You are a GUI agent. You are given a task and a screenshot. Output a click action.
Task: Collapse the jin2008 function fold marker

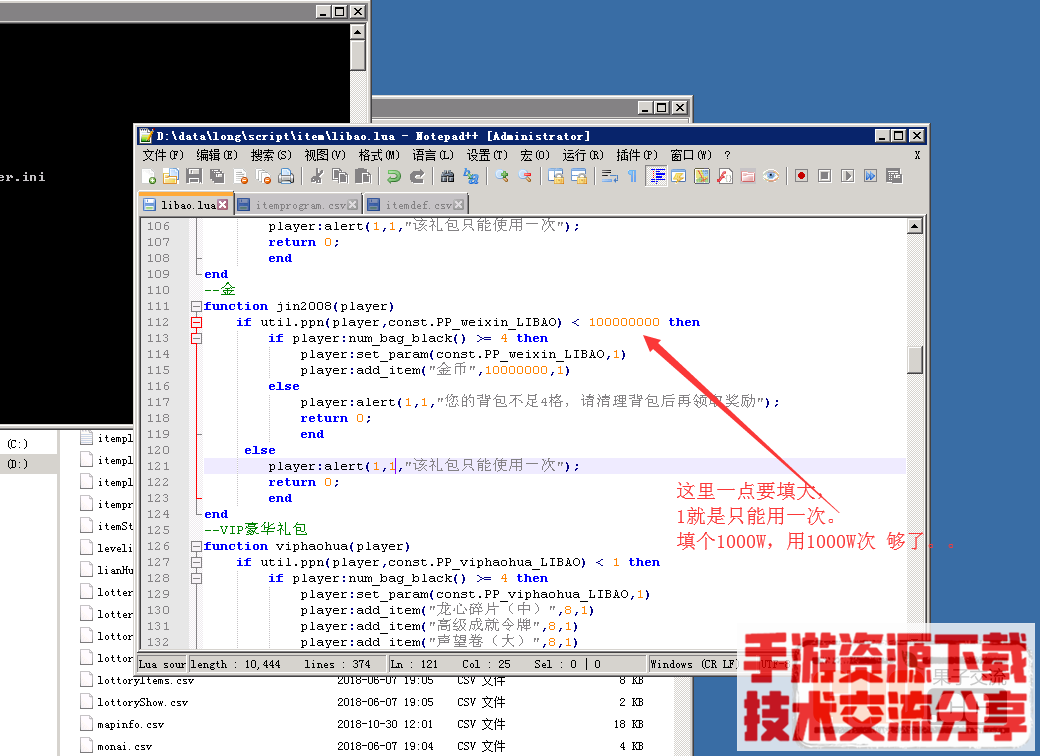coord(194,306)
